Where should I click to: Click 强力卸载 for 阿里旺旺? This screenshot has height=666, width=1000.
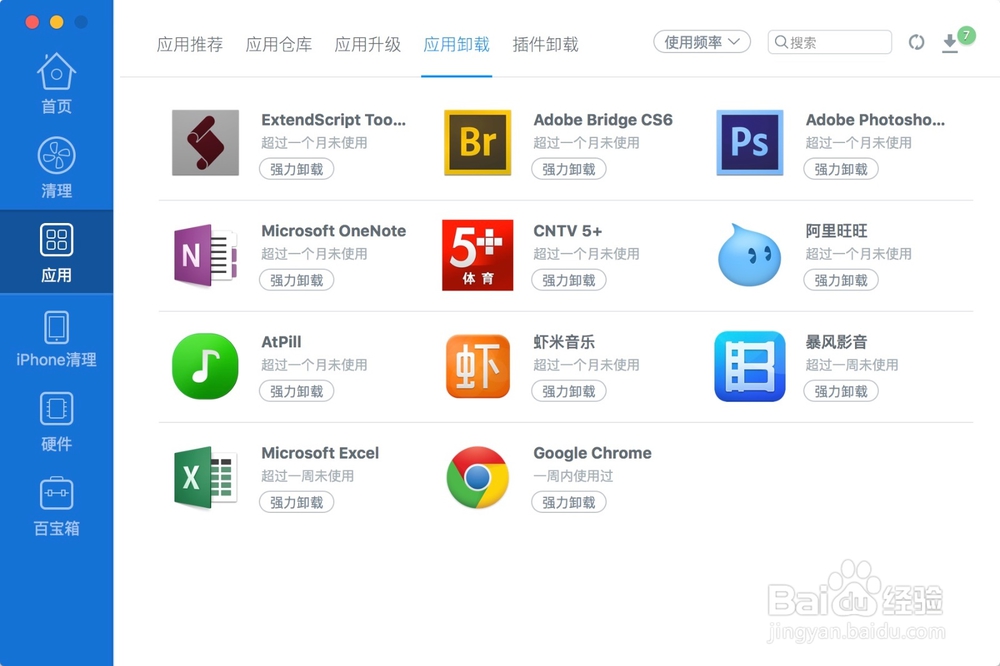pos(841,280)
